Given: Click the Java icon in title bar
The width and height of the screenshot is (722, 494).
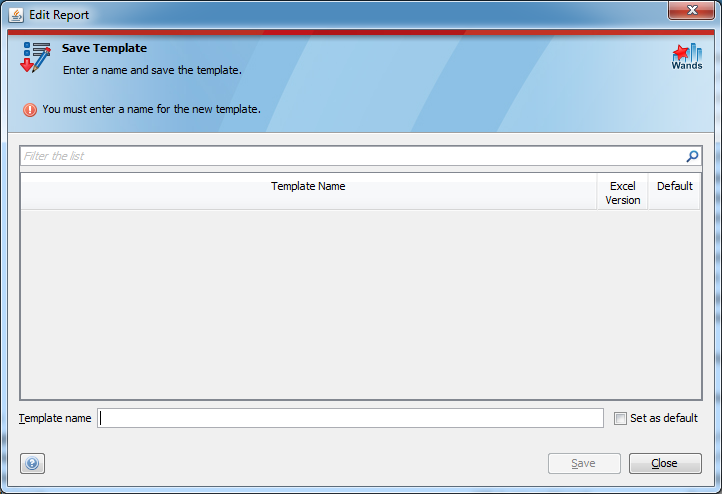Looking at the screenshot, I should pos(16,15).
